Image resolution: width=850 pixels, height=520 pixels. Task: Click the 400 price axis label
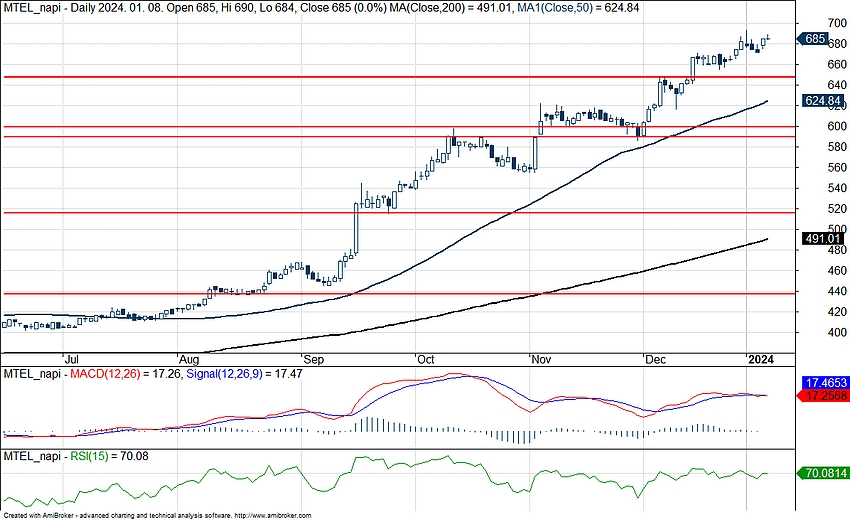837,332
